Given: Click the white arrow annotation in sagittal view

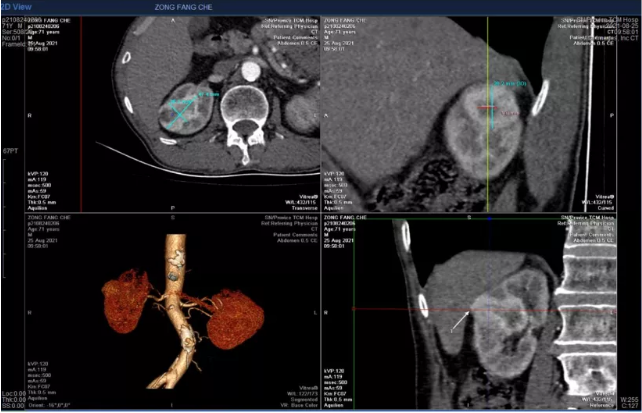Looking at the screenshot, I should coord(457,321).
